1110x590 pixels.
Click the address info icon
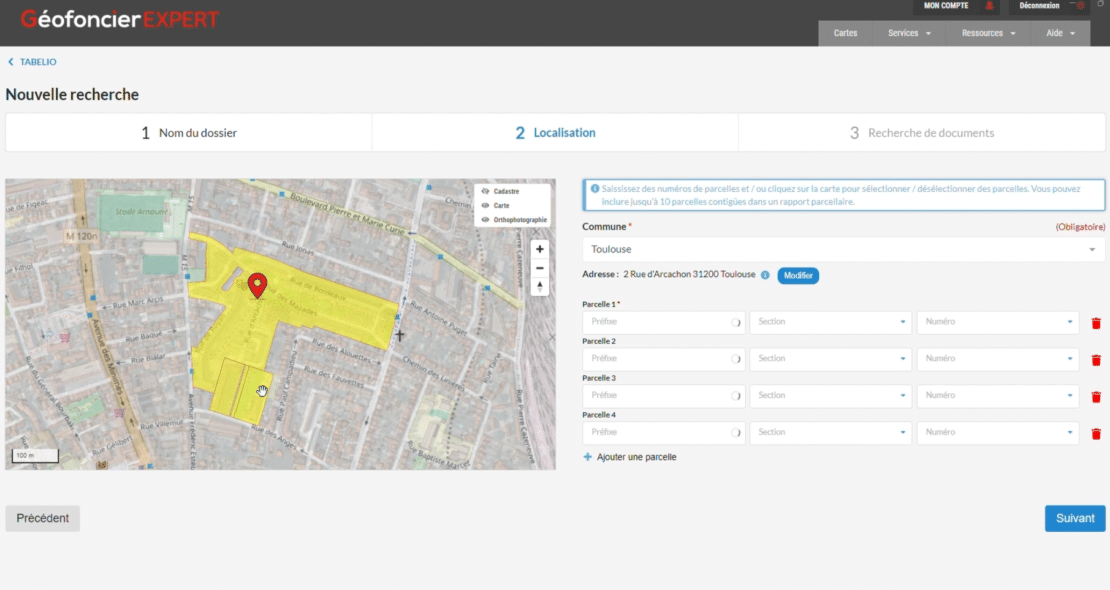765,275
